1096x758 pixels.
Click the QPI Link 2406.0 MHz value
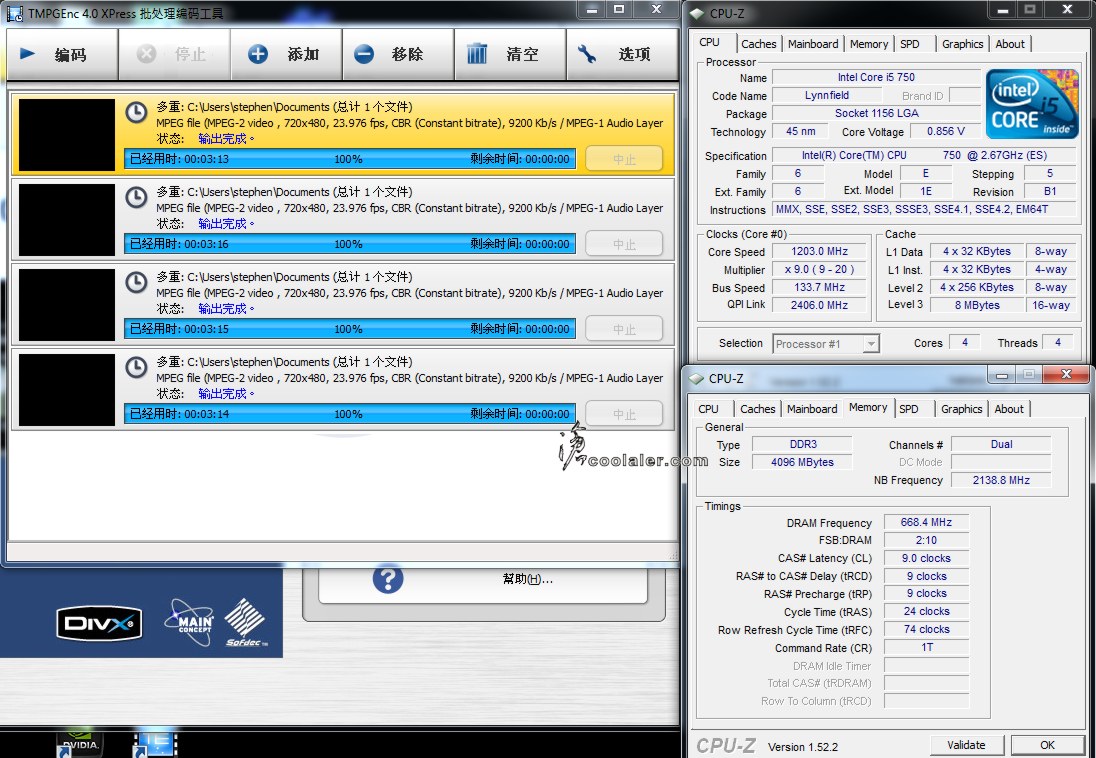tap(819, 305)
